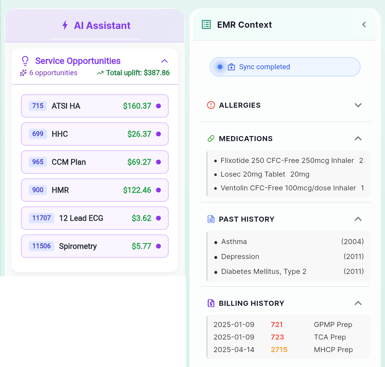The width and height of the screenshot is (385, 367).
Task: Click billing code 721
Action: pyautogui.click(x=277, y=325)
